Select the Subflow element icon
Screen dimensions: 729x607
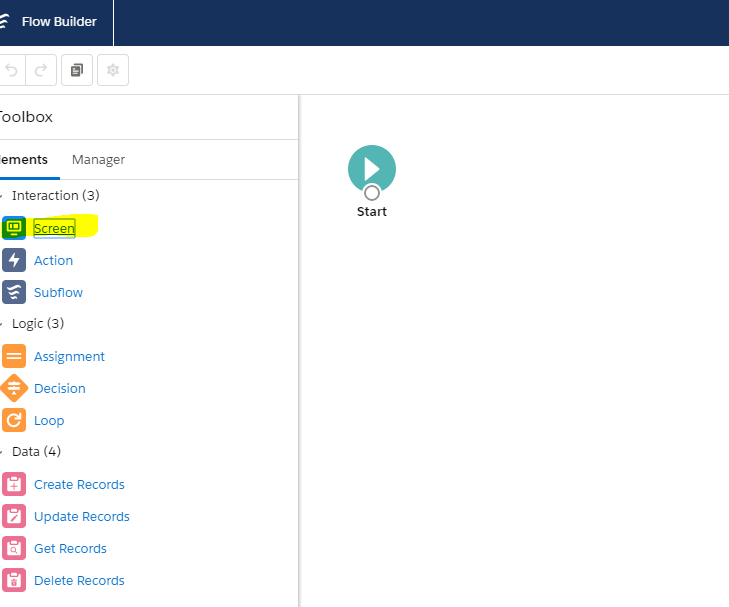pos(14,292)
